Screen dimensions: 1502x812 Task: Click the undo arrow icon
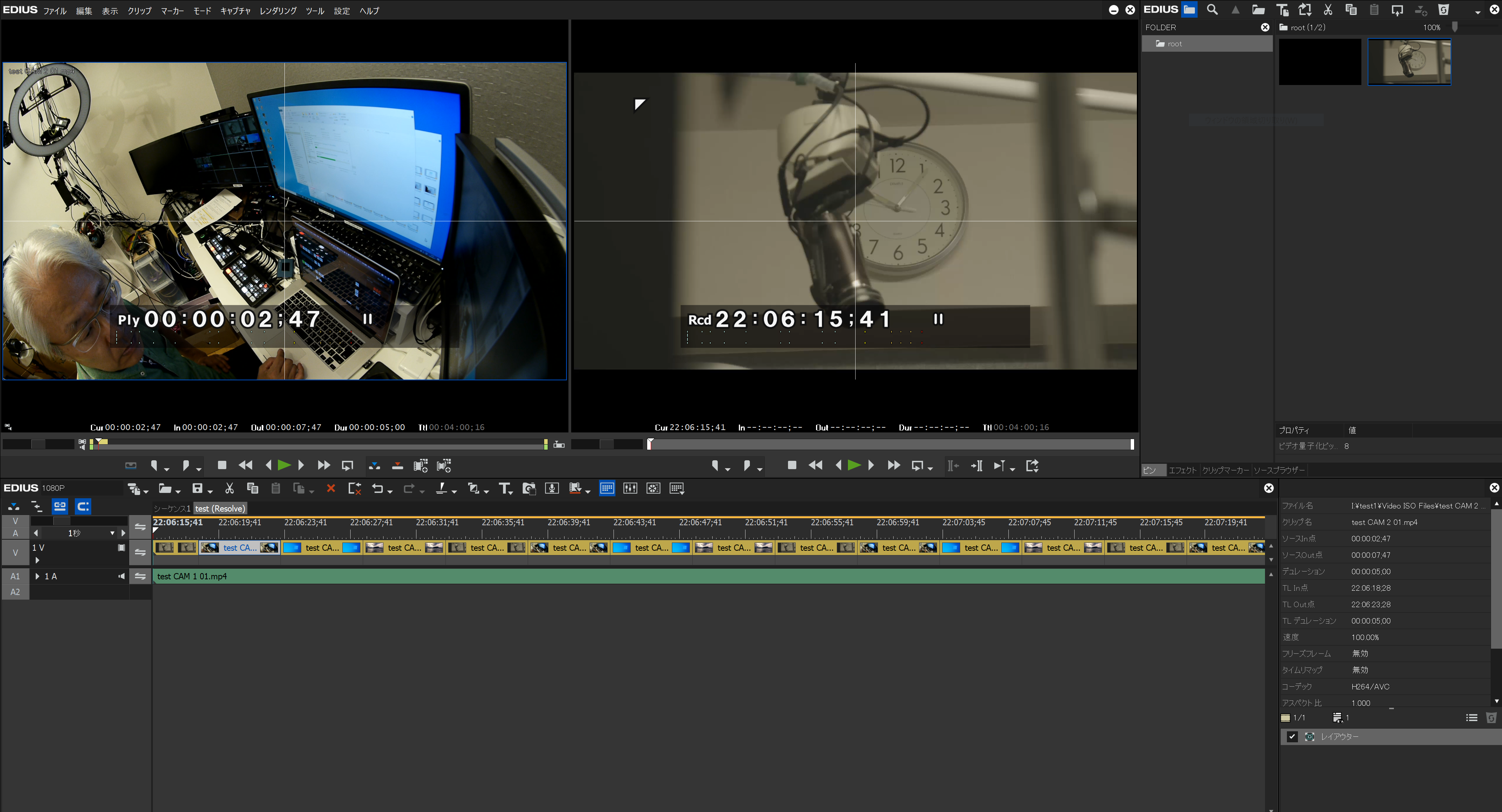click(377, 488)
